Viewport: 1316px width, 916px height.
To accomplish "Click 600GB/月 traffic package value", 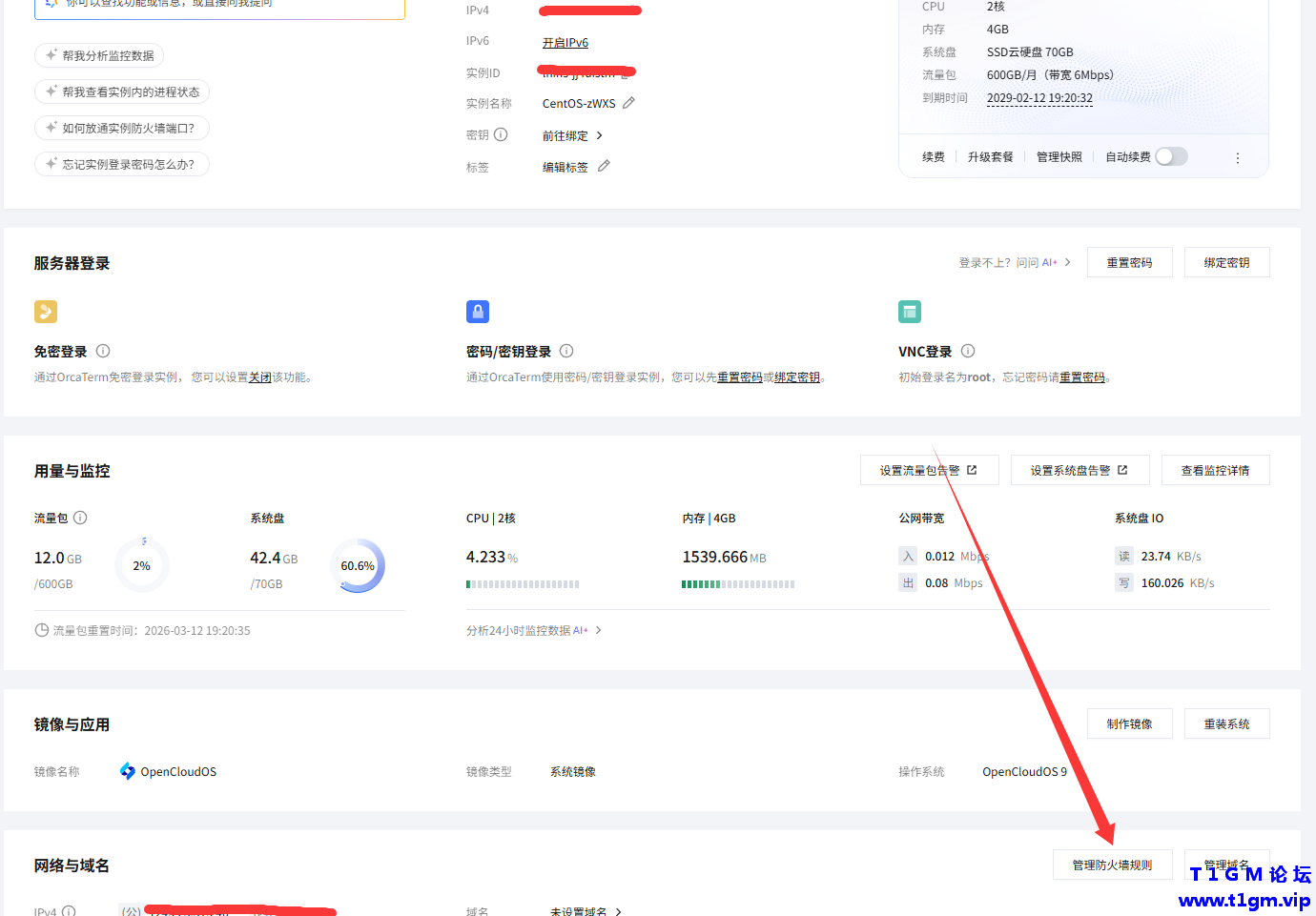I will tap(1050, 74).
